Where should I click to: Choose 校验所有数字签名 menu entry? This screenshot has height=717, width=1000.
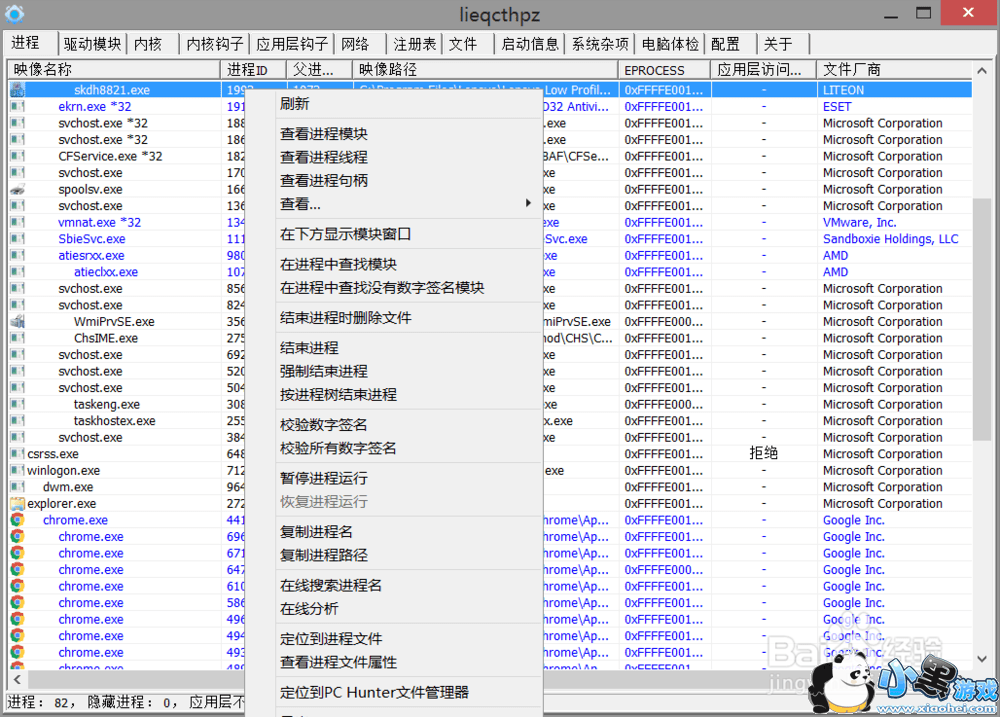[338, 448]
